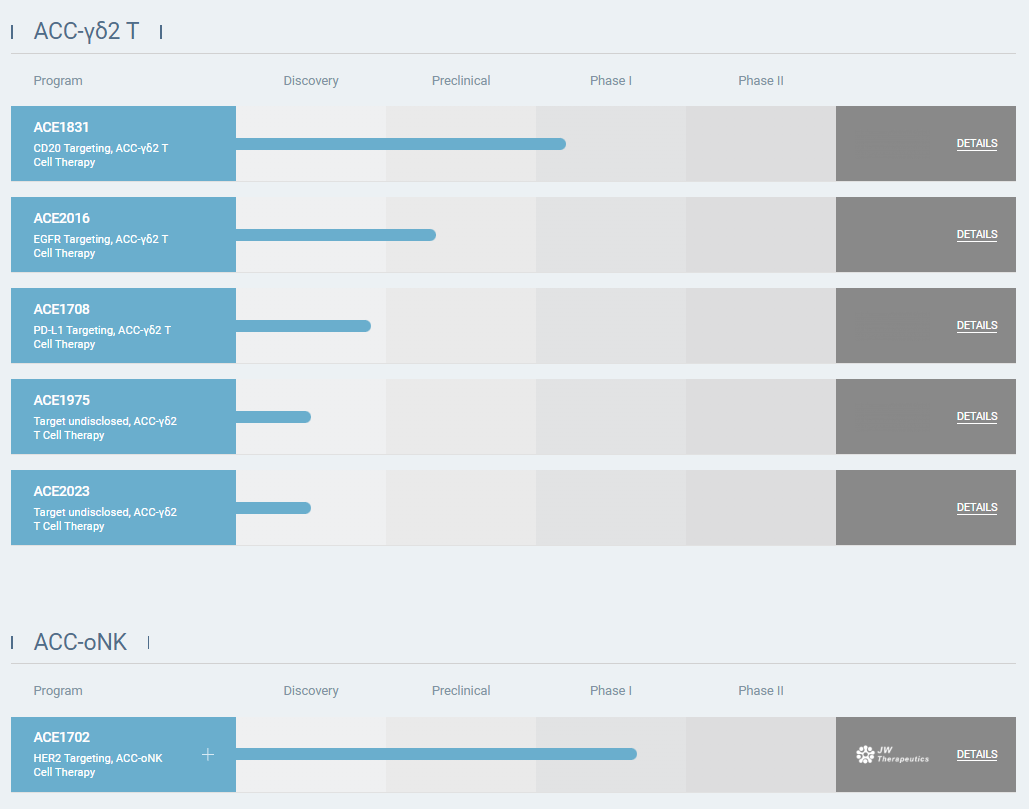Click the ACC-oNK section heading
1029x809 pixels.
click(x=80, y=642)
